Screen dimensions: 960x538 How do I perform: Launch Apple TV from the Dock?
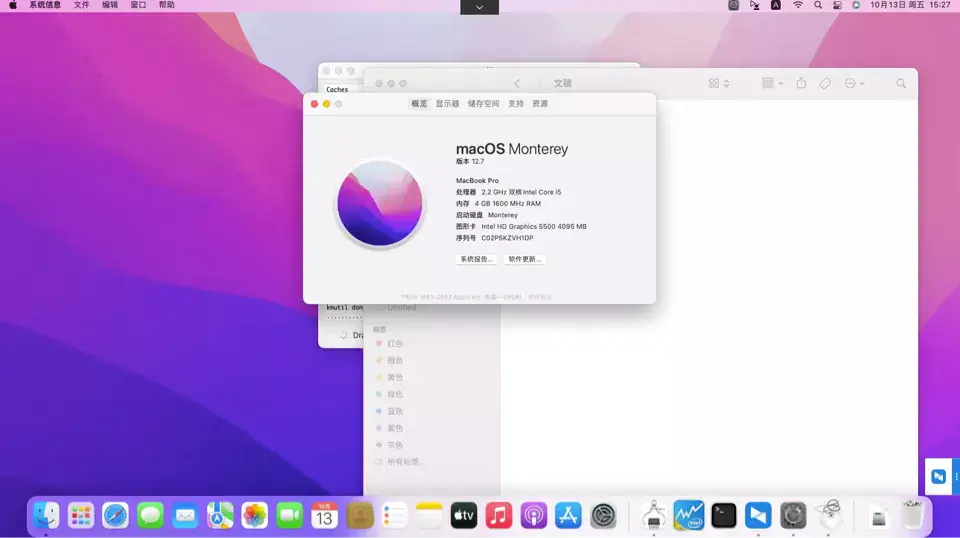click(x=464, y=515)
